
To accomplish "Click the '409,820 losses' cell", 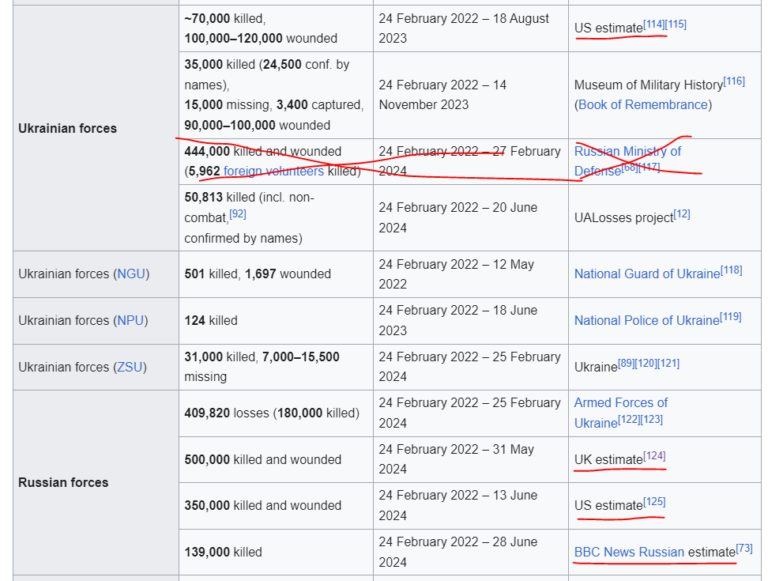I will tap(276, 413).
